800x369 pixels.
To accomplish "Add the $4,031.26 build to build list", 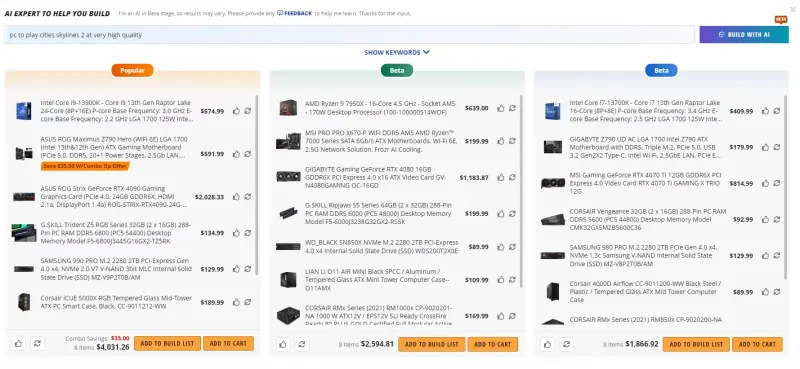I will pos(167,343).
